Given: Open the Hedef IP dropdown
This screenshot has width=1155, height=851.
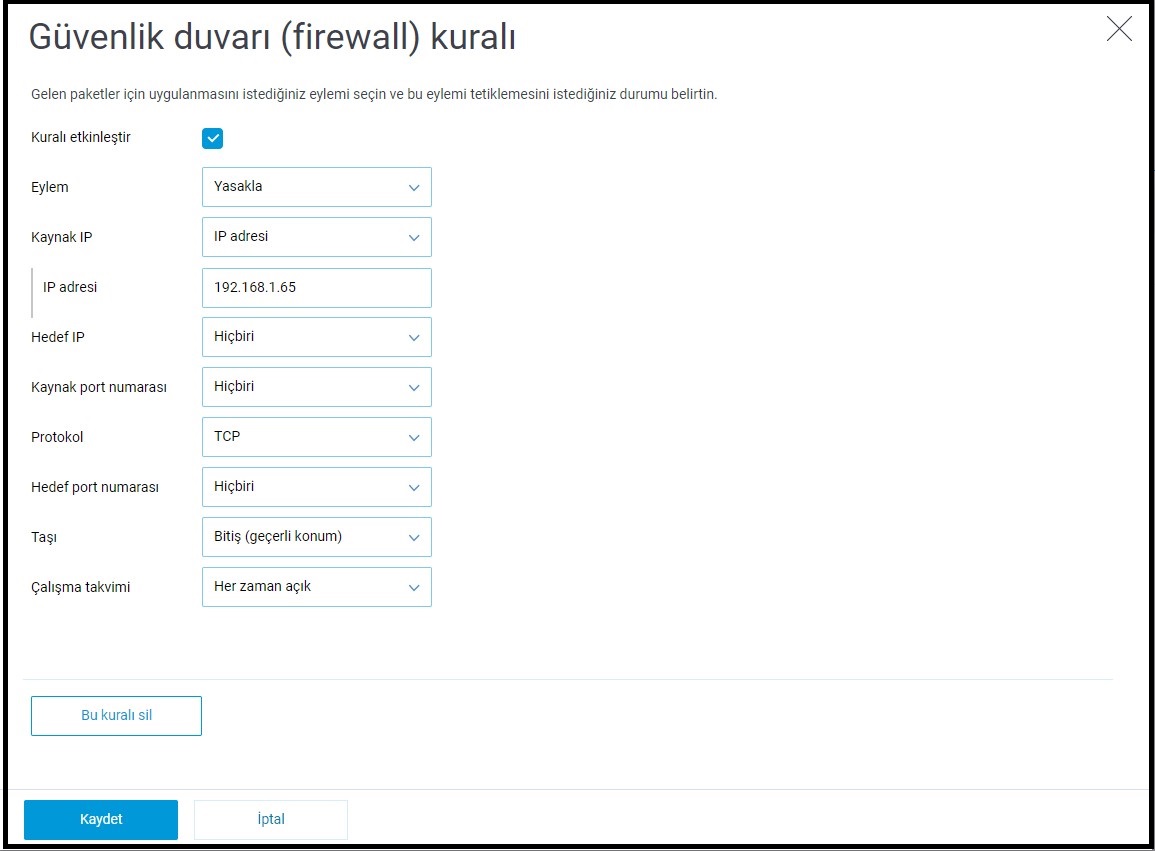Looking at the screenshot, I should pos(316,337).
